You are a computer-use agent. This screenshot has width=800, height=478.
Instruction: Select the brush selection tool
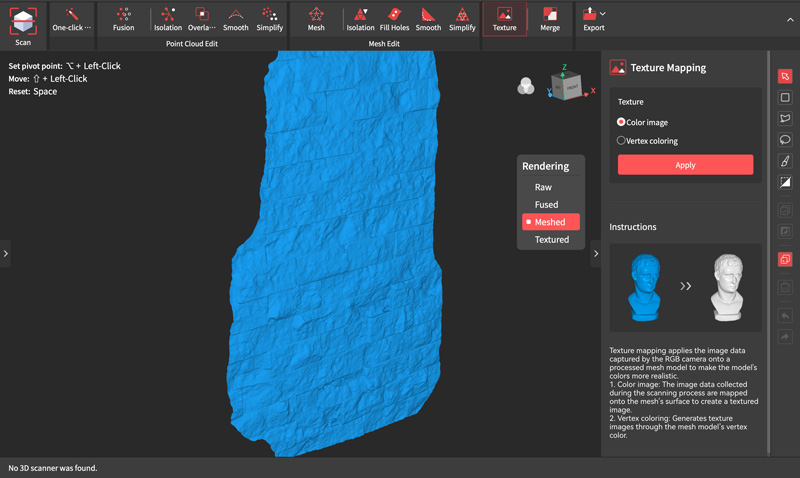(x=785, y=161)
